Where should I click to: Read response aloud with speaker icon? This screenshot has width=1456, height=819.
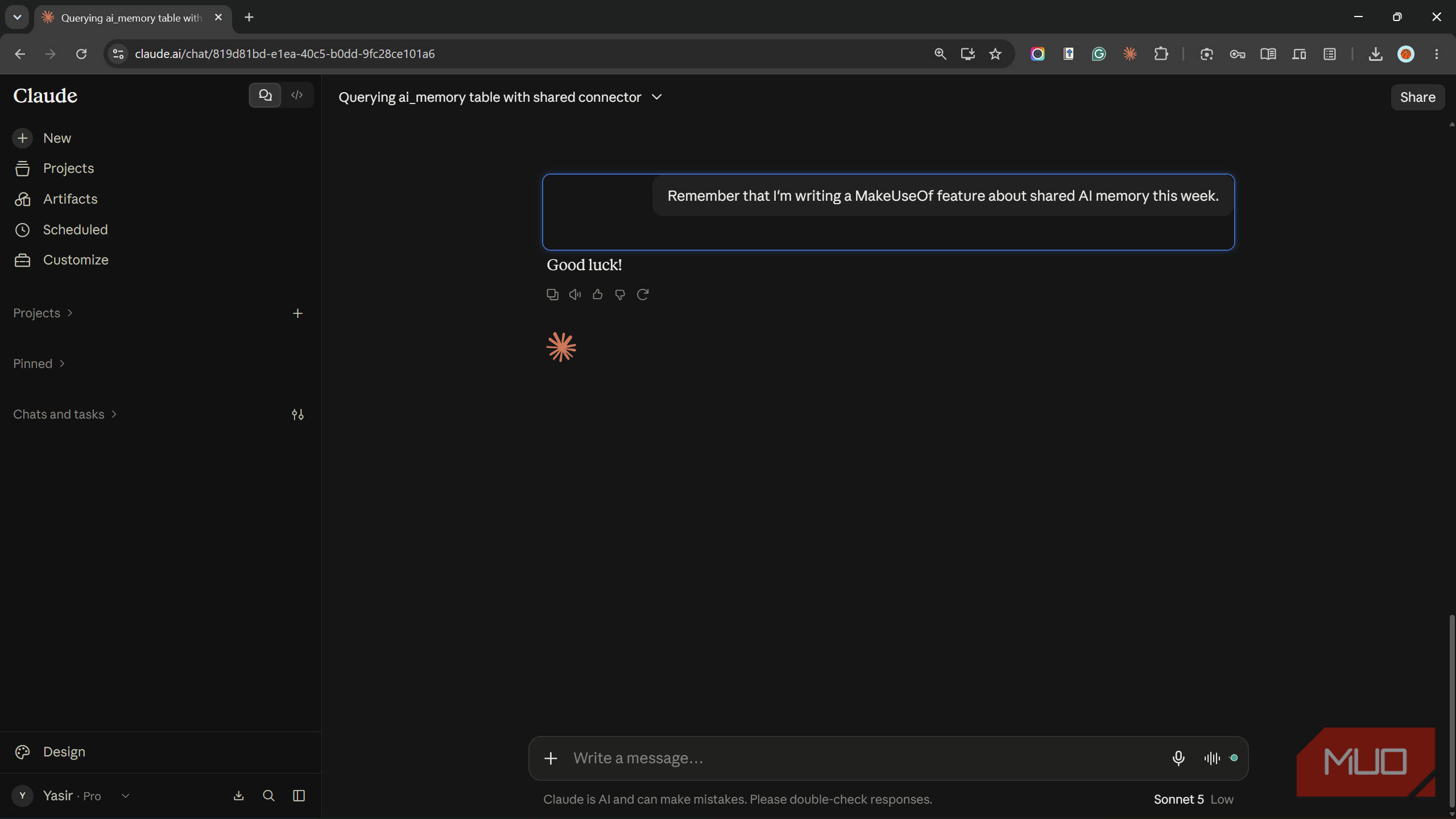click(575, 295)
